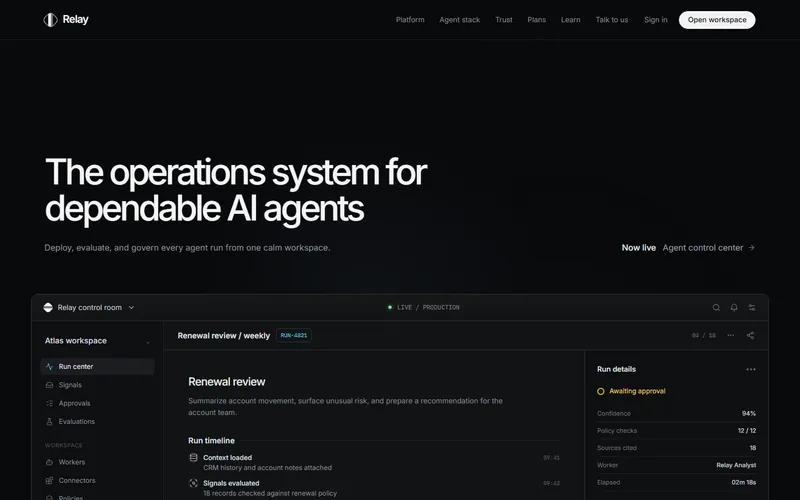Click the Signals evaluated timeline entry

374,488
